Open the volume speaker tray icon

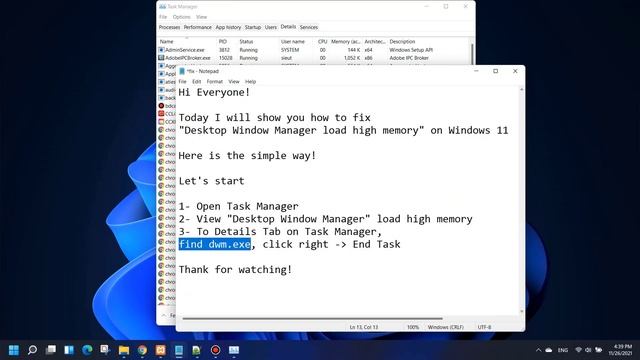588,350
